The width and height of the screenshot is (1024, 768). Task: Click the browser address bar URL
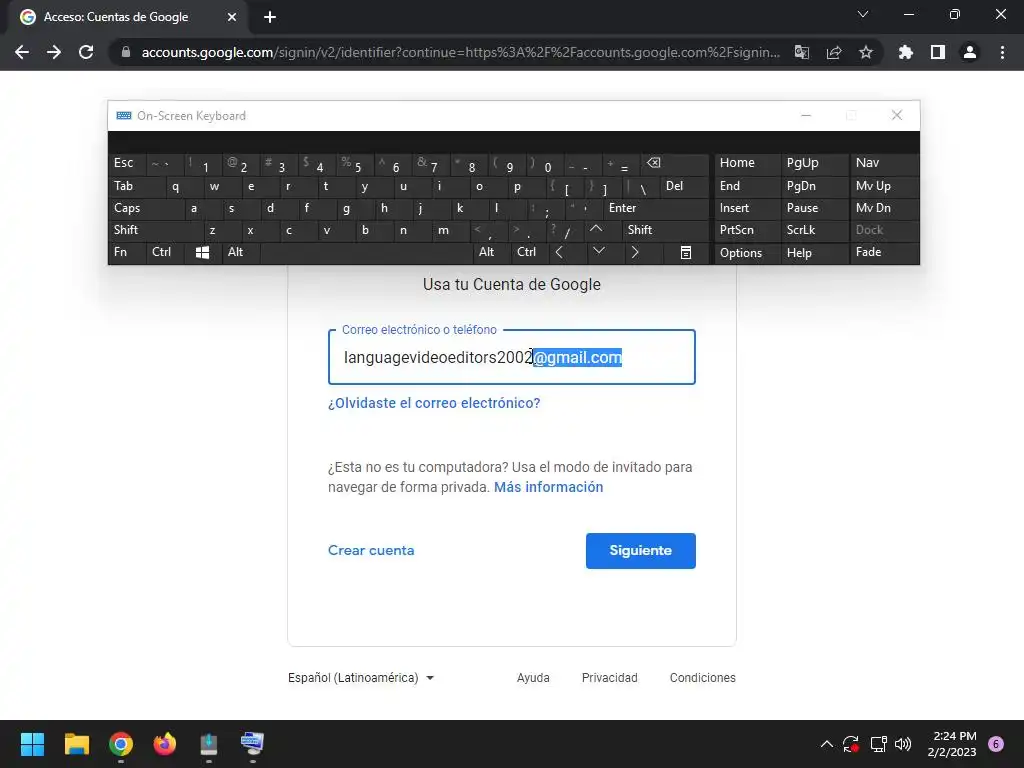click(x=460, y=52)
